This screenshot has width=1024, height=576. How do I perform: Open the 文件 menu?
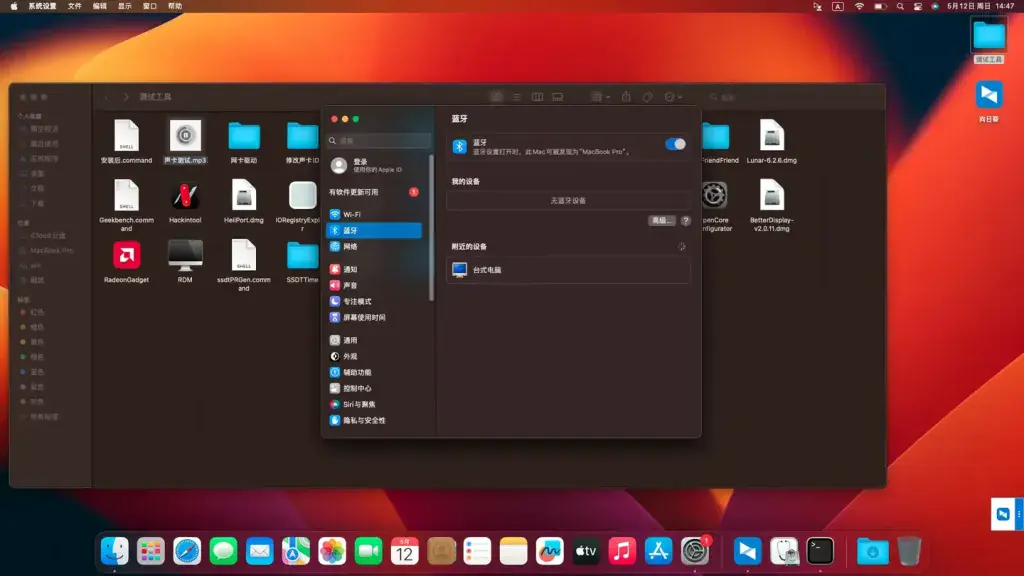[x=75, y=6]
